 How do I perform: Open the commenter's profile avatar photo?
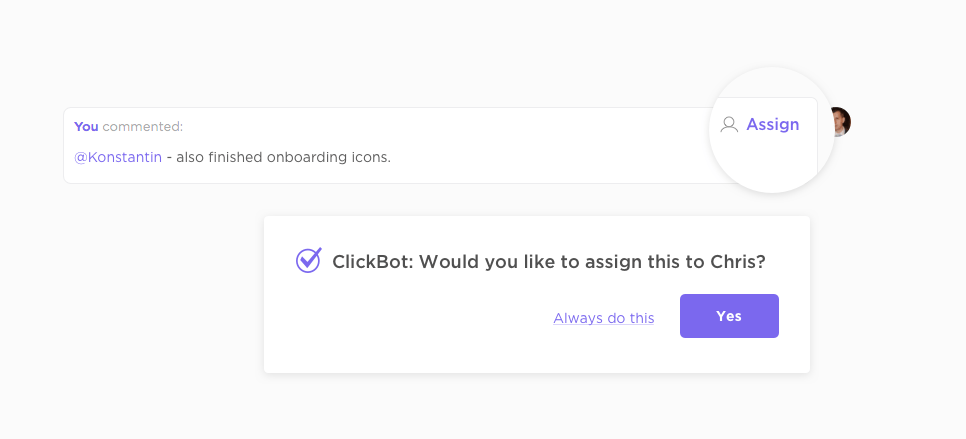tap(841, 122)
